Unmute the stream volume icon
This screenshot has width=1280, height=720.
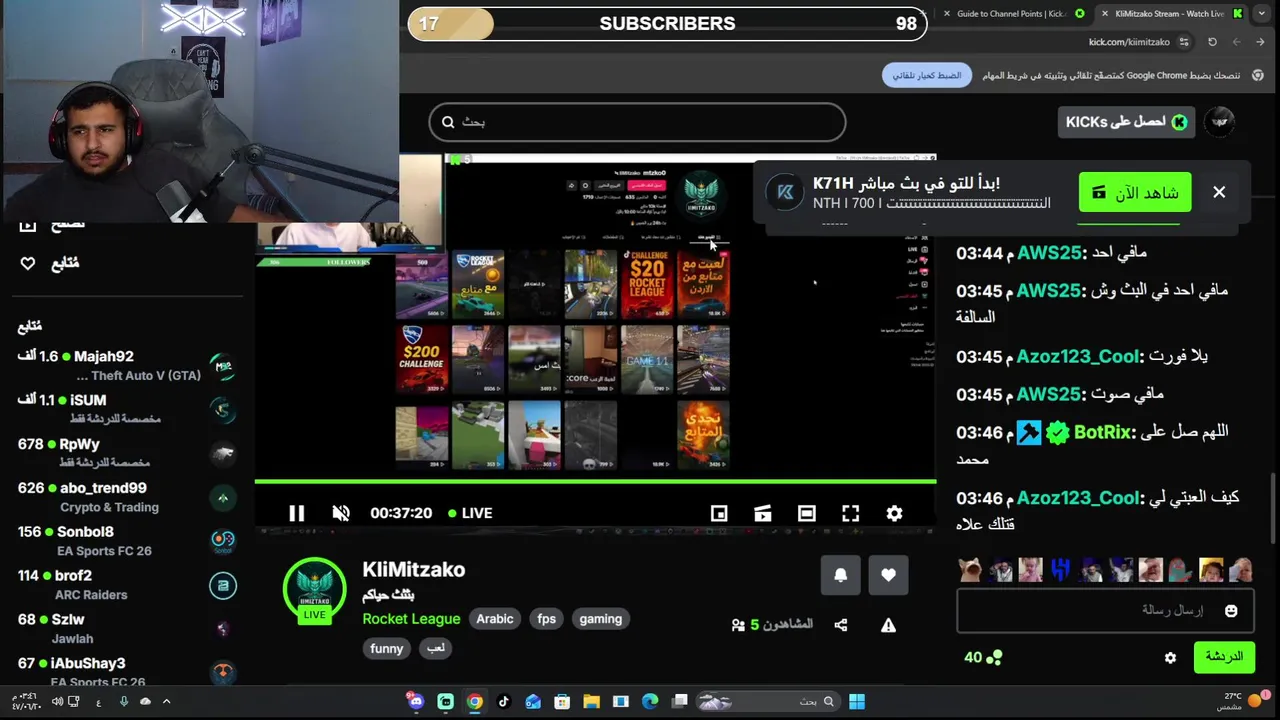341,513
